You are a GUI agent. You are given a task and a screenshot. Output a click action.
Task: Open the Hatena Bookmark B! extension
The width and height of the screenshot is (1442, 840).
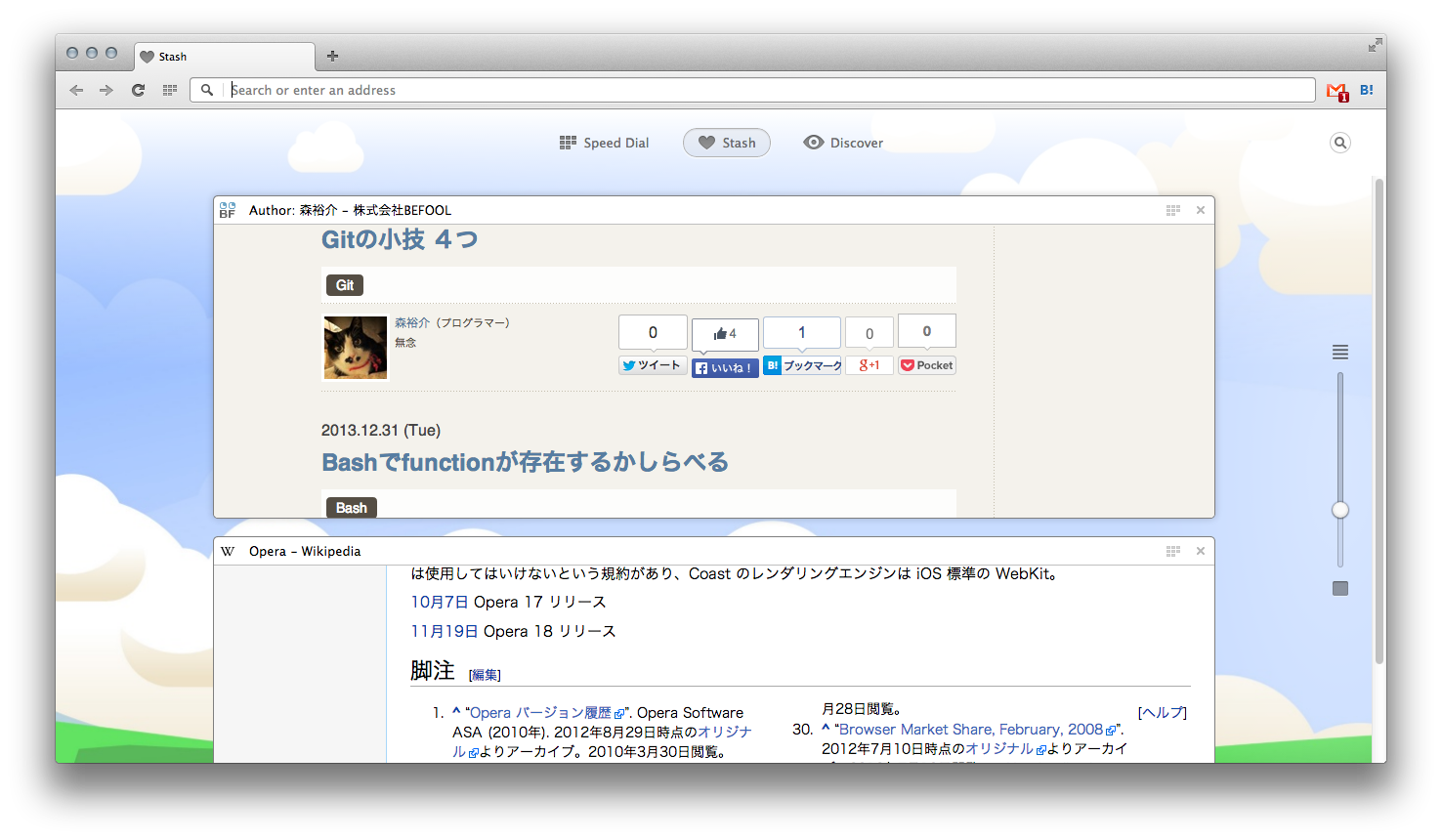1367,90
